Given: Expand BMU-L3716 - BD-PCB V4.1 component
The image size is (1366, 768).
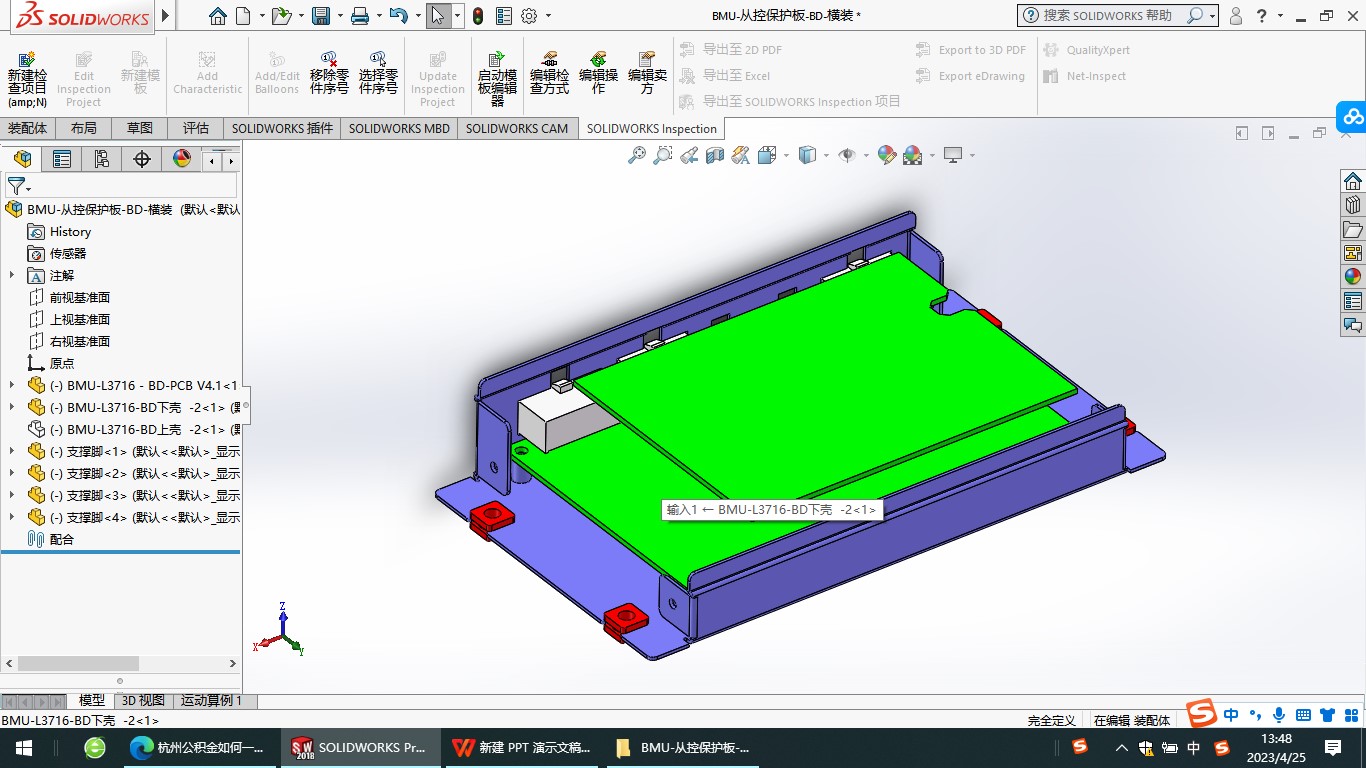Looking at the screenshot, I should tap(12, 385).
